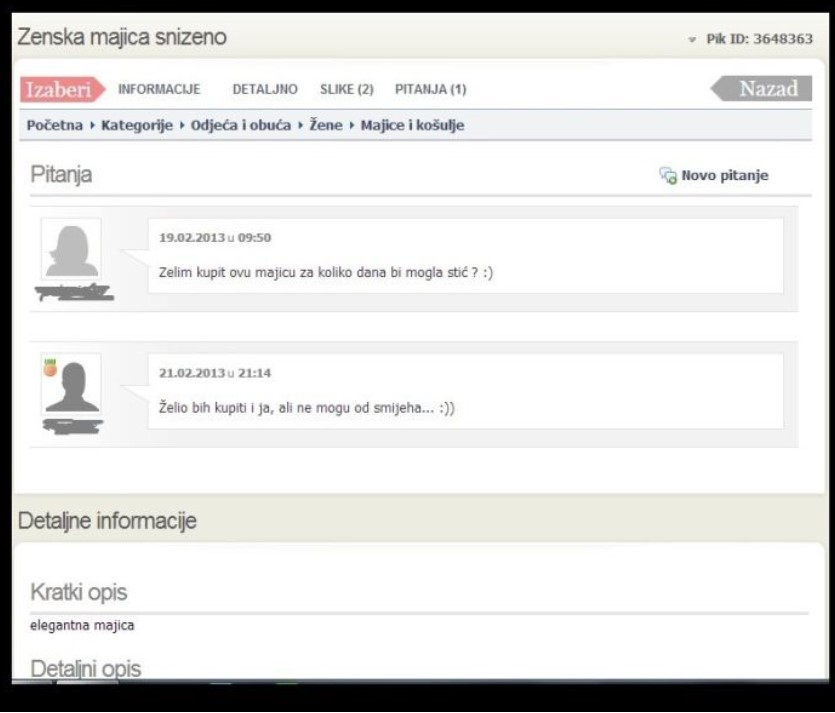
Task: Click the green plus on Novo pitanje icon
Action: click(671, 178)
